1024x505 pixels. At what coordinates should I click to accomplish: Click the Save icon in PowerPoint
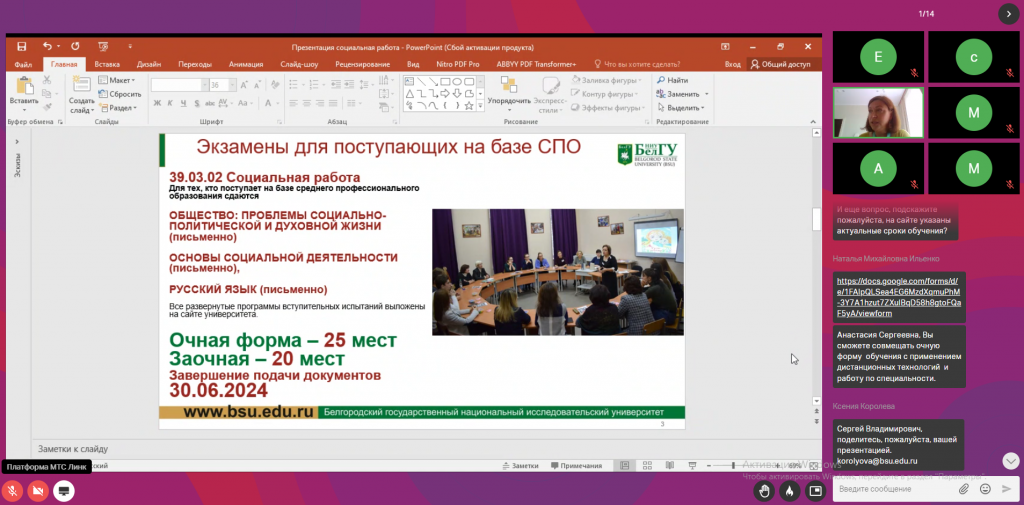(x=22, y=46)
